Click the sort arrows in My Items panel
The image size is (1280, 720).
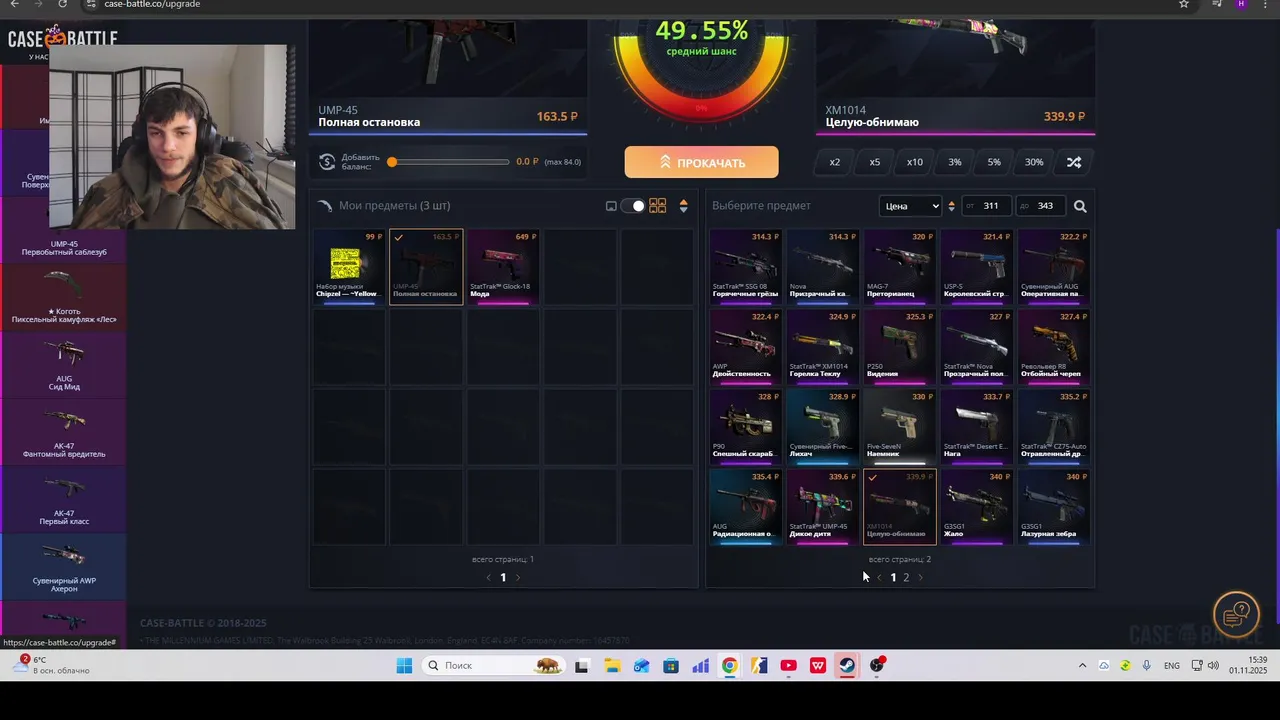click(x=683, y=206)
